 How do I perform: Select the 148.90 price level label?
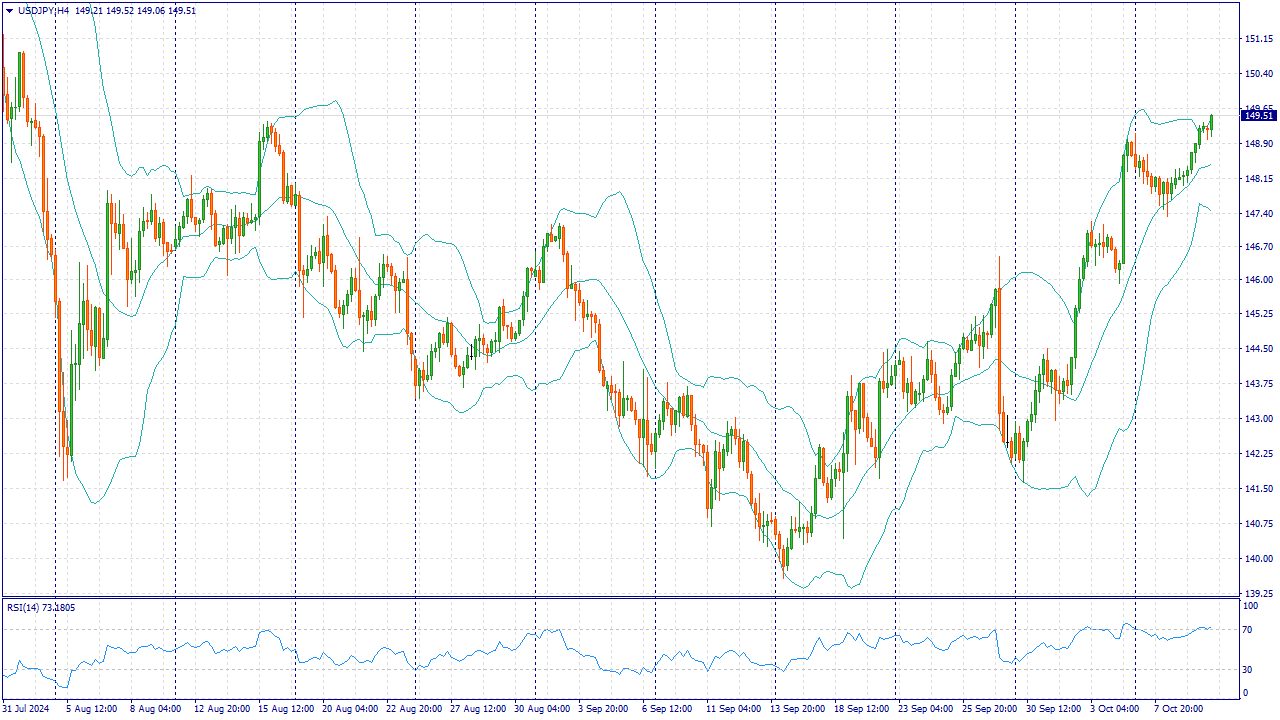[x=1258, y=144]
